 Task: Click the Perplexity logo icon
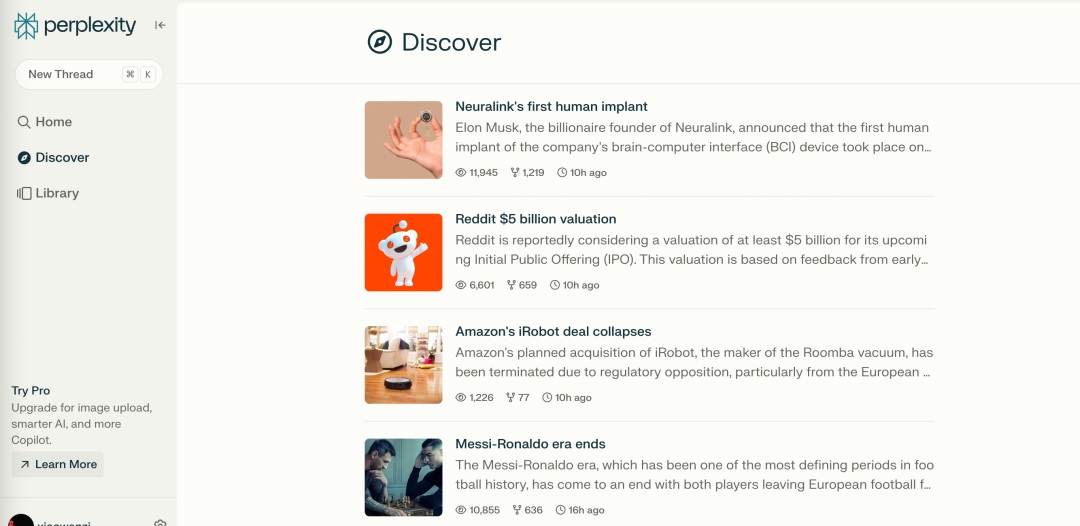click(26, 26)
